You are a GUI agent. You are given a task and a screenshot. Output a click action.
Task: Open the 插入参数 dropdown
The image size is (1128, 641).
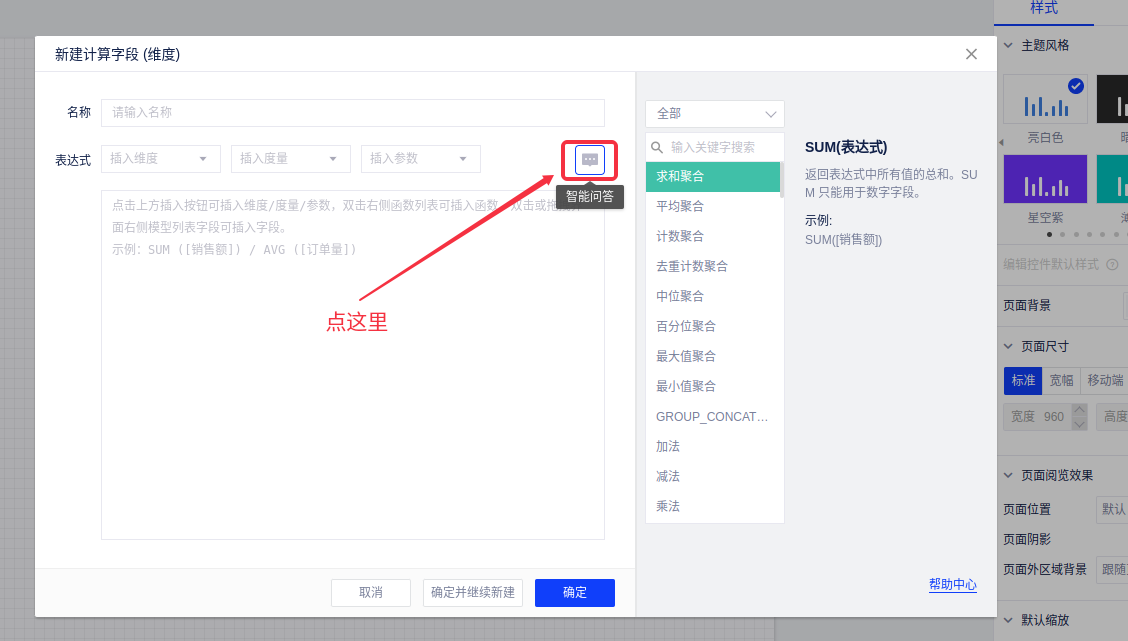[x=420, y=159]
